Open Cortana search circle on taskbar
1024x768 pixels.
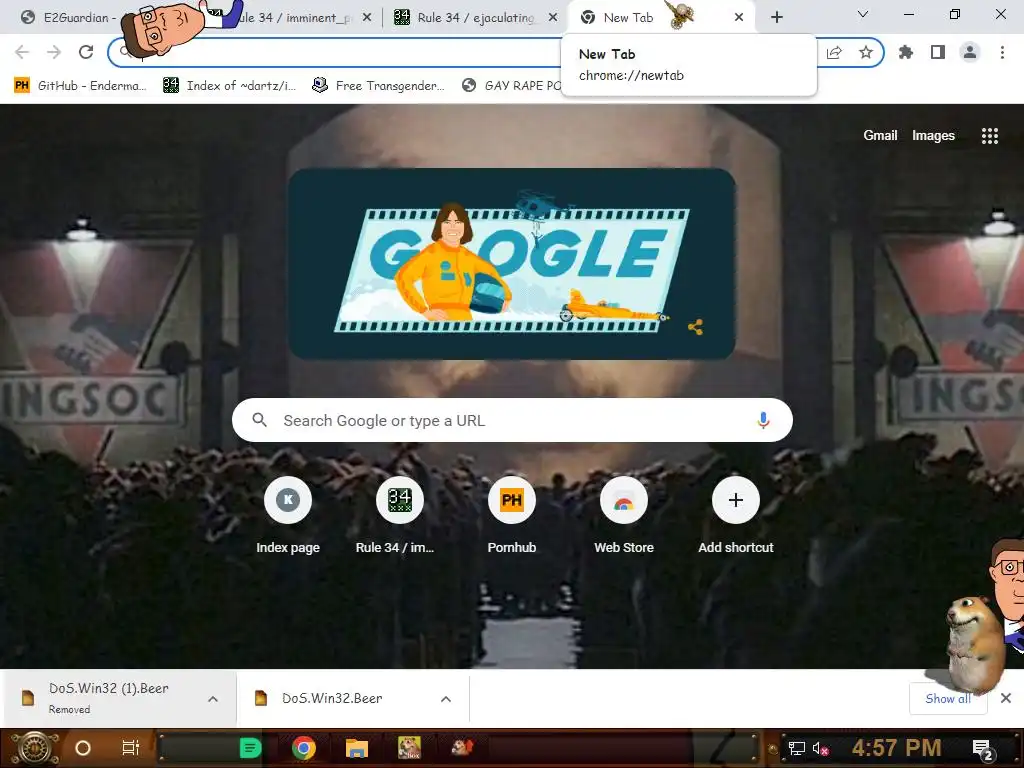(x=83, y=748)
